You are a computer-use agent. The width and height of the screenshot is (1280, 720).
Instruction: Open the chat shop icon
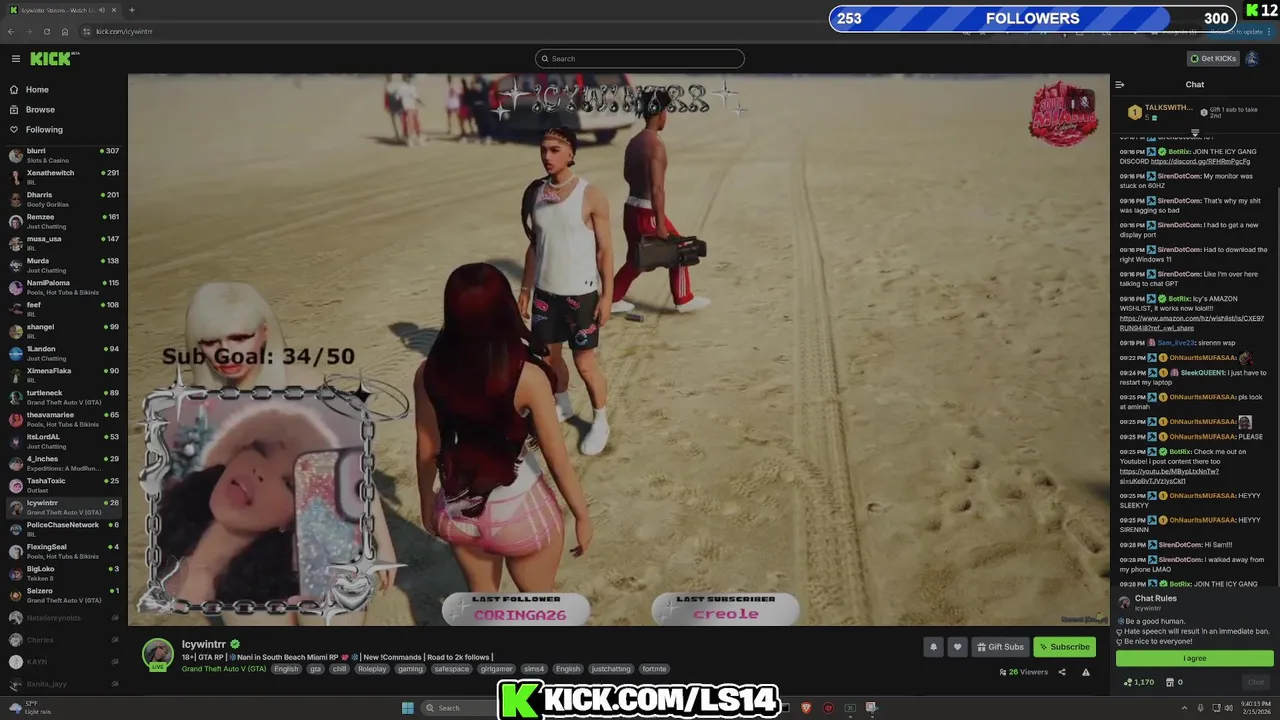pyautogui.click(x=1168, y=682)
